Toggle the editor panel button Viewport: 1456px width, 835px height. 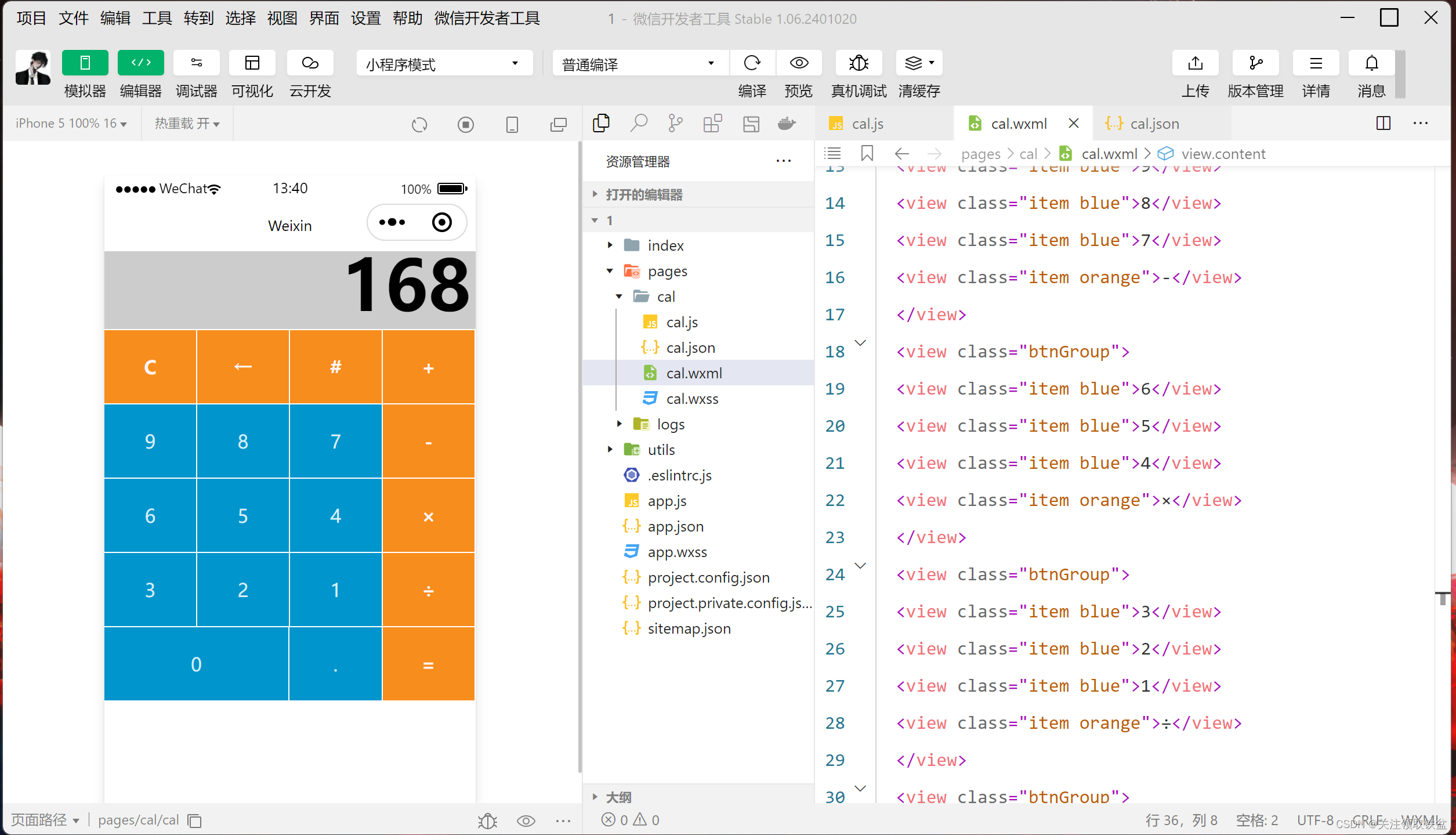[140, 63]
